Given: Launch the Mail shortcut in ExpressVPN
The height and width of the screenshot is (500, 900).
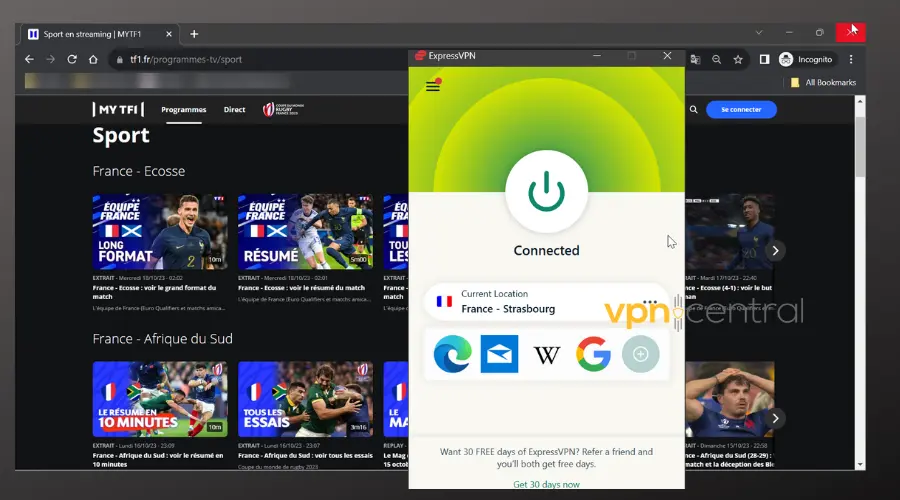Looking at the screenshot, I should 499,354.
